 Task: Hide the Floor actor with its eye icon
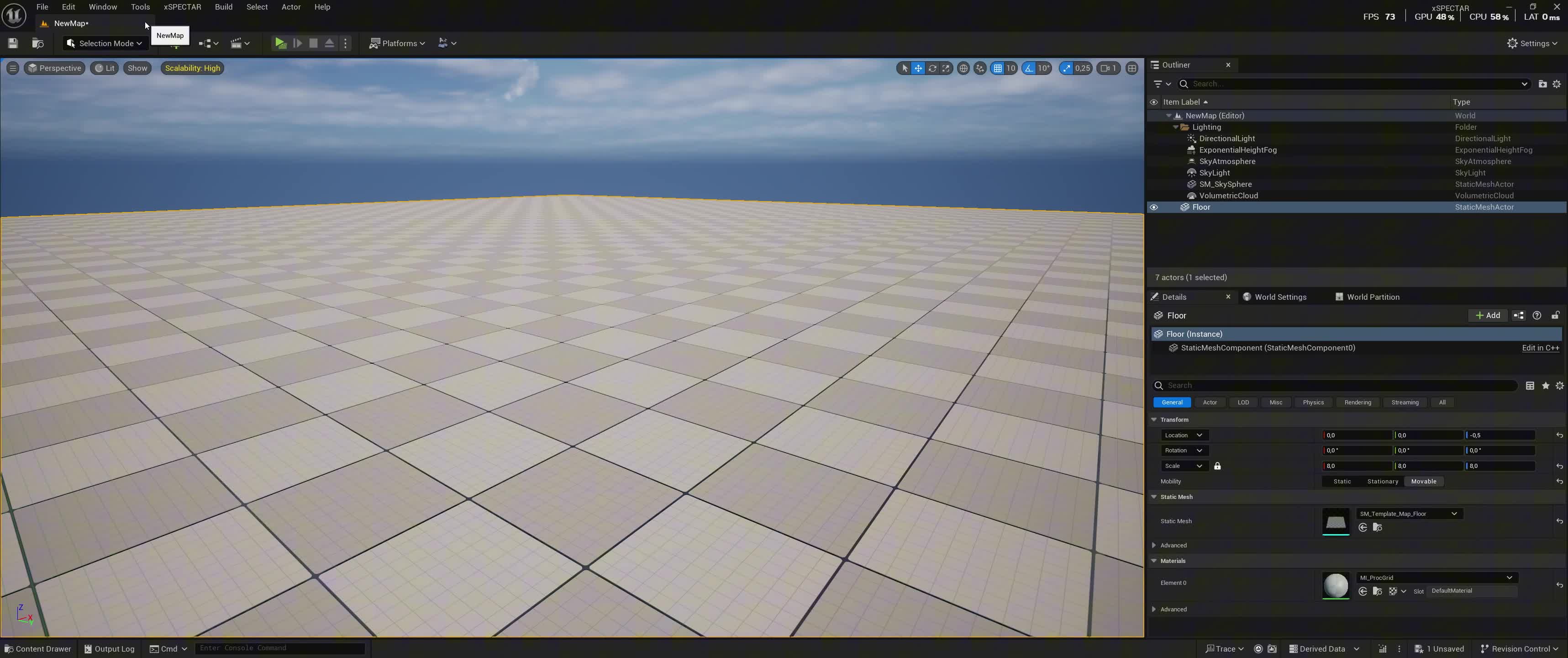[x=1153, y=207]
